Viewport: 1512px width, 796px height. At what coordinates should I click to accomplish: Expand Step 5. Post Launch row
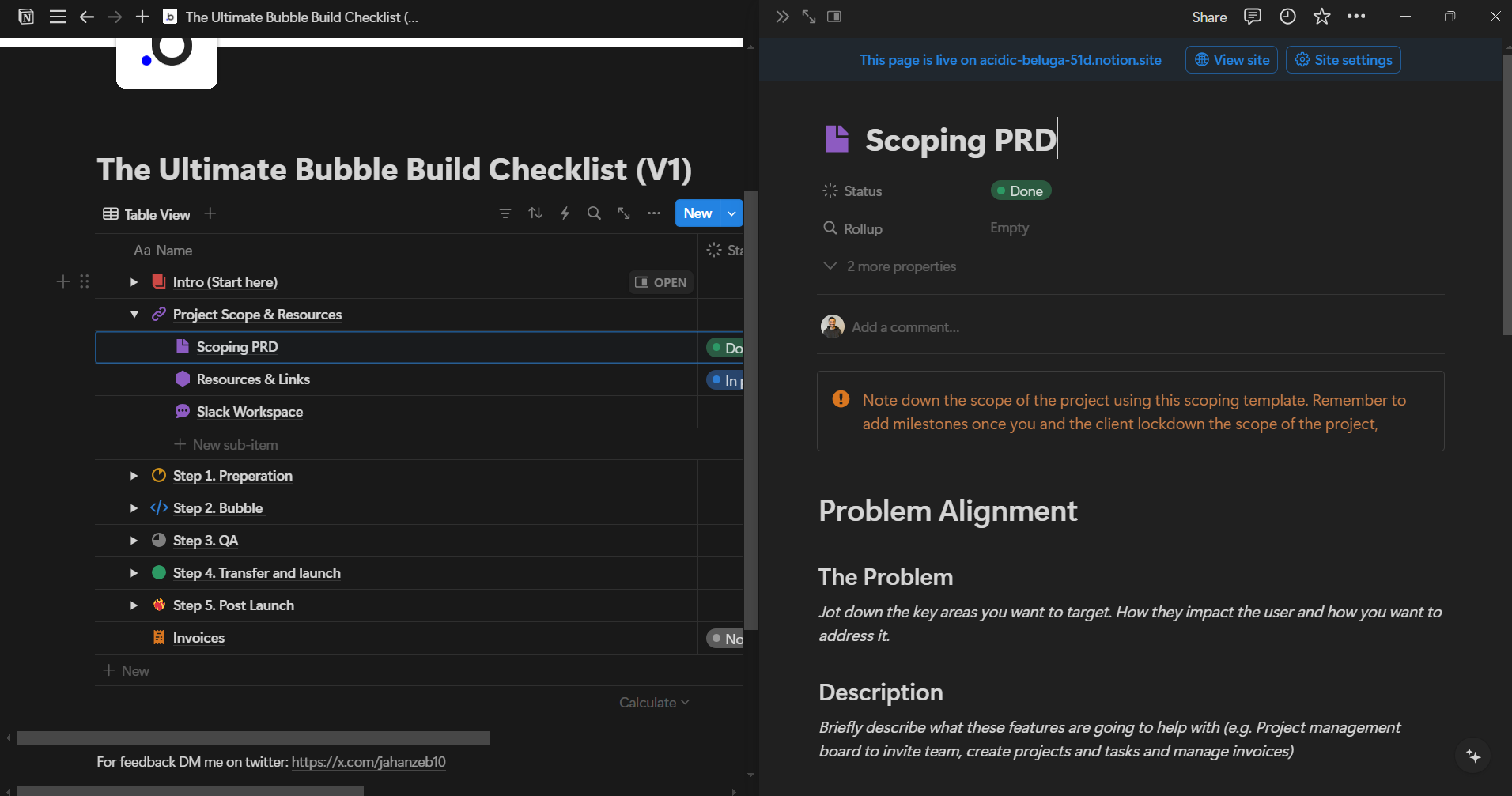tap(134, 605)
